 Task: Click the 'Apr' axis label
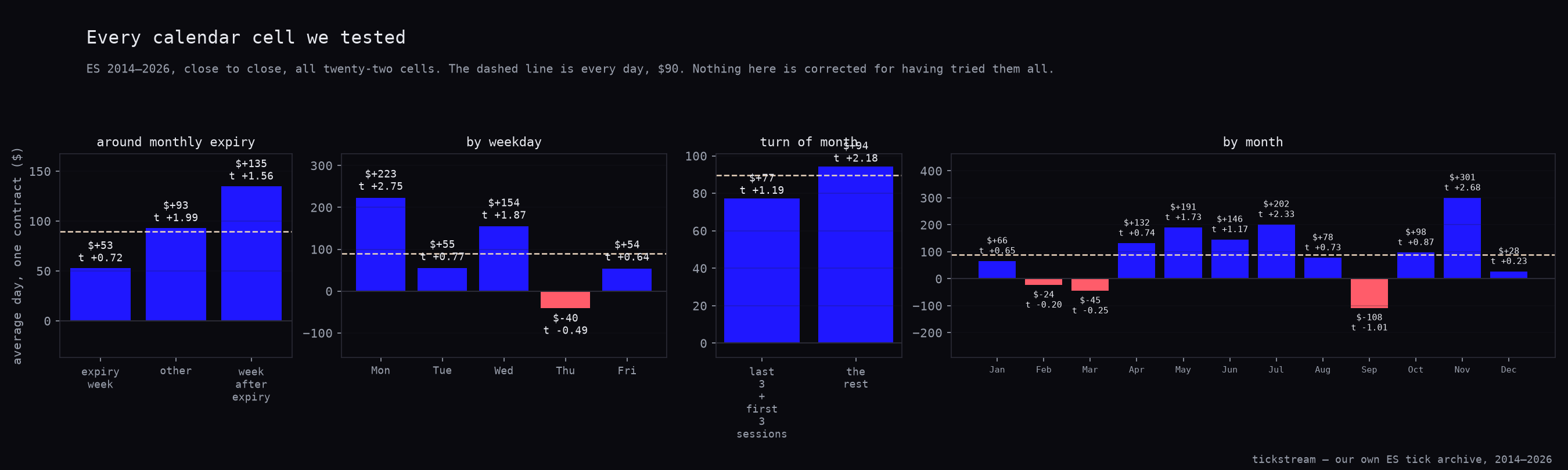point(1137,370)
